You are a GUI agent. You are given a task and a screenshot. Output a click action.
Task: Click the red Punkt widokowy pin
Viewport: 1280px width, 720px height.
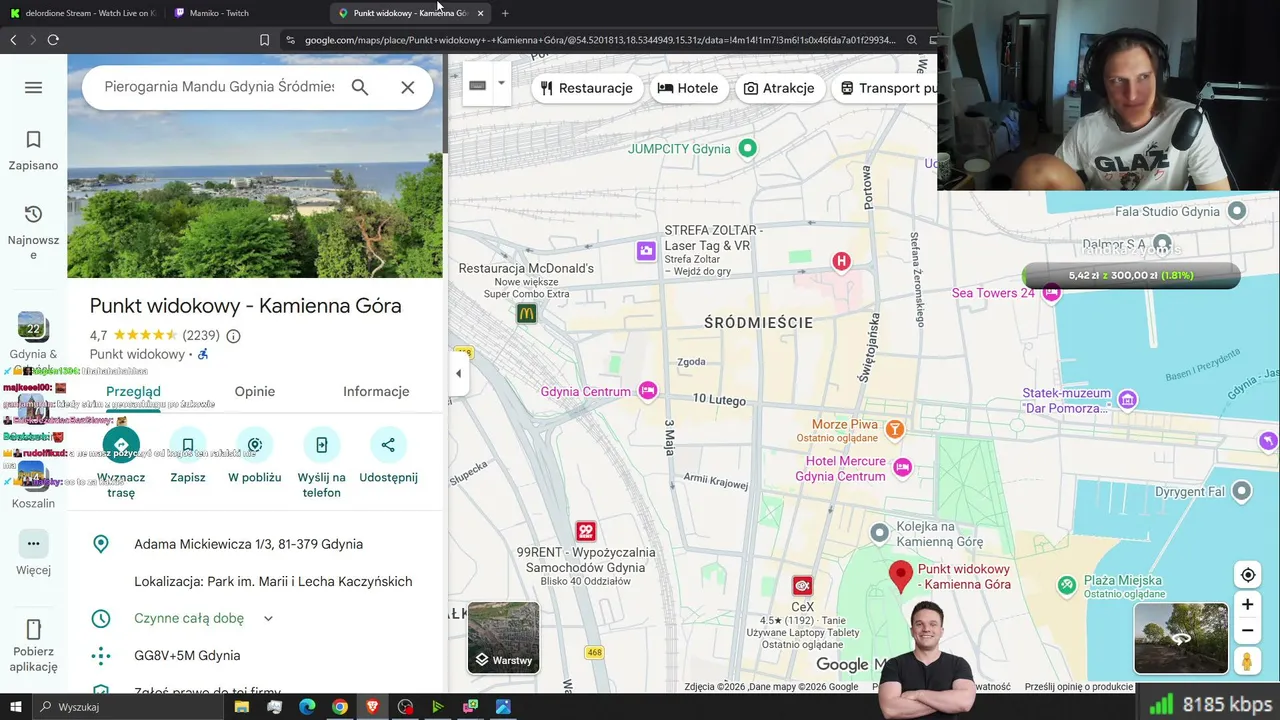[x=901, y=575]
